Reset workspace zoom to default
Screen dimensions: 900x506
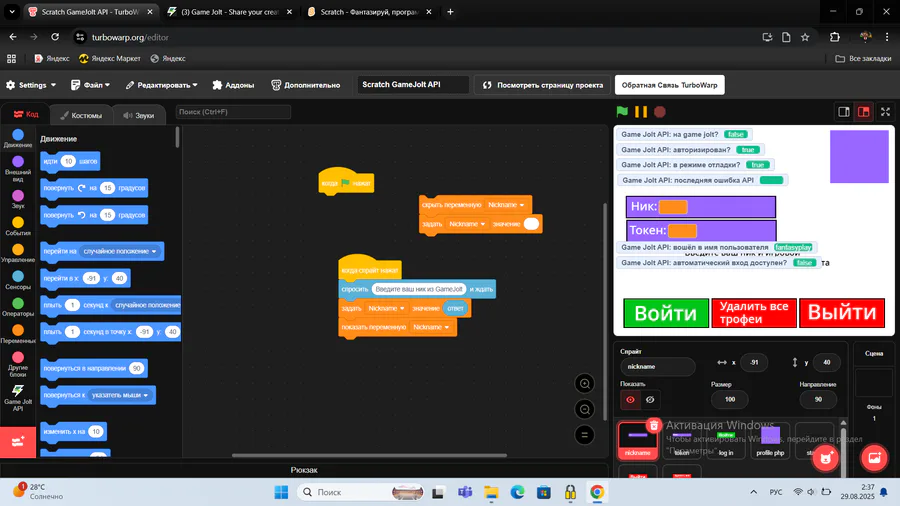tap(584, 435)
